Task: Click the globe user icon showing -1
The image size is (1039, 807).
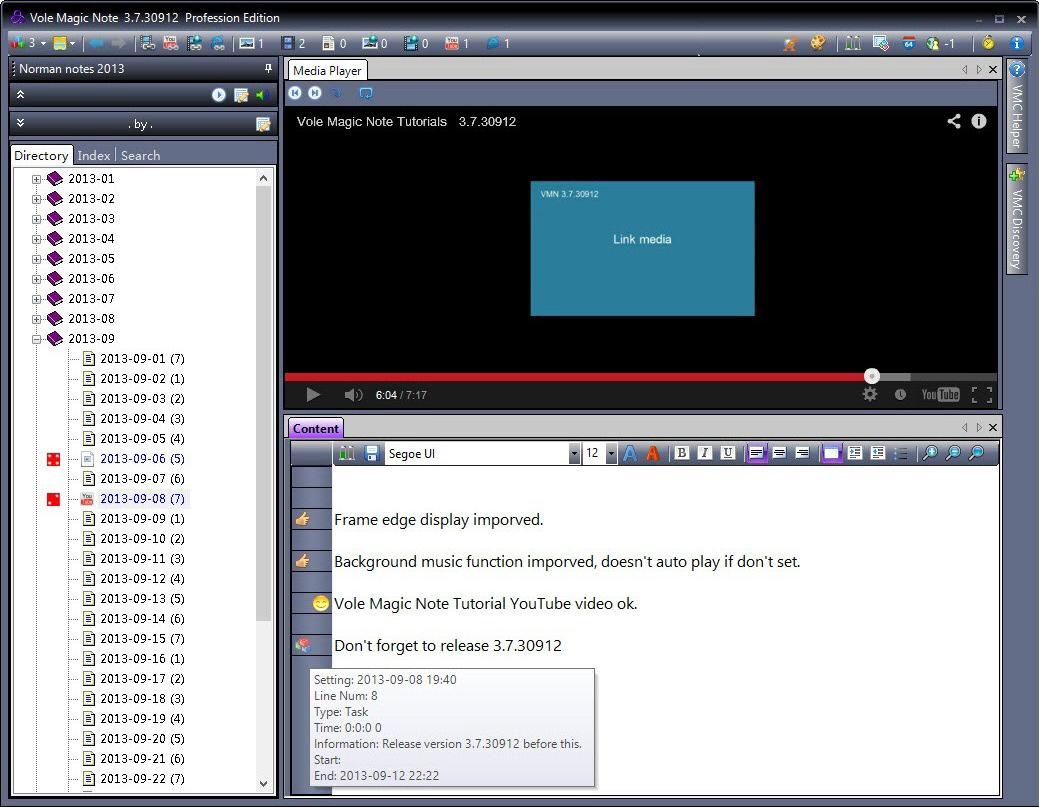Action: pos(933,43)
